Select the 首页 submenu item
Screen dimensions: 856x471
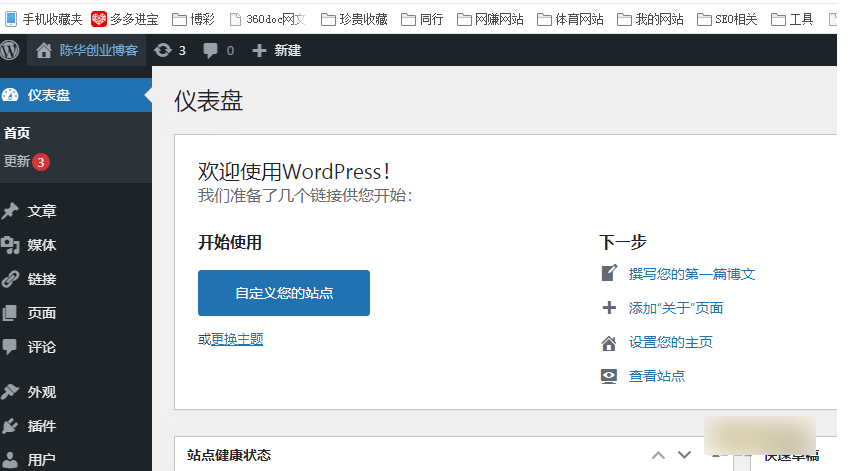pyautogui.click(x=17, y=133)
